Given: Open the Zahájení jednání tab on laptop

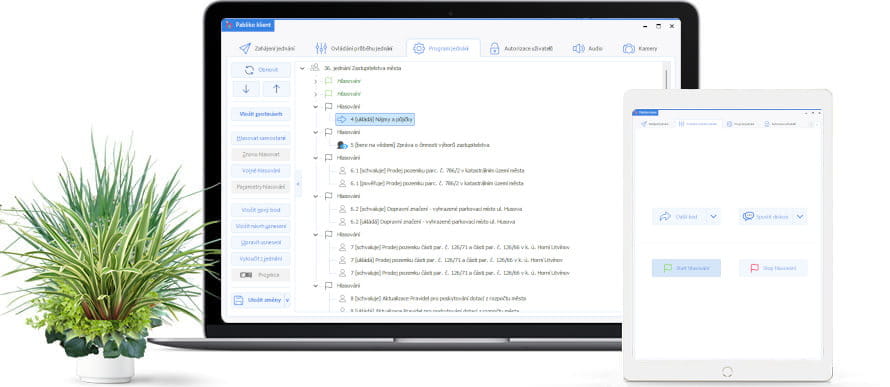Looking at the screenshot, I should pyautogui.click(x=267, y=49).
